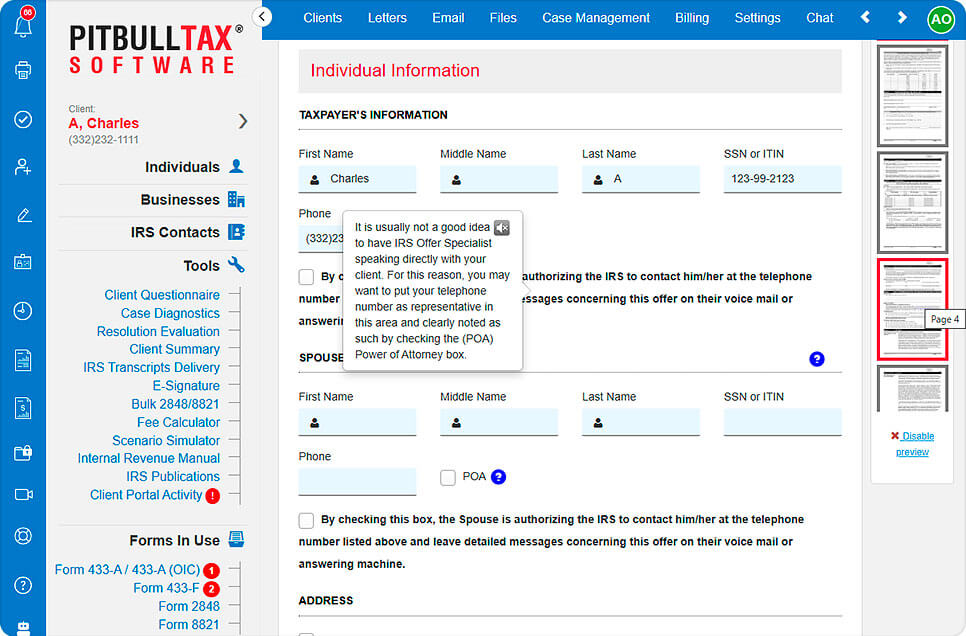966x636 pixels.
Task: Open the Case Management menu
Action: [596, 18]
